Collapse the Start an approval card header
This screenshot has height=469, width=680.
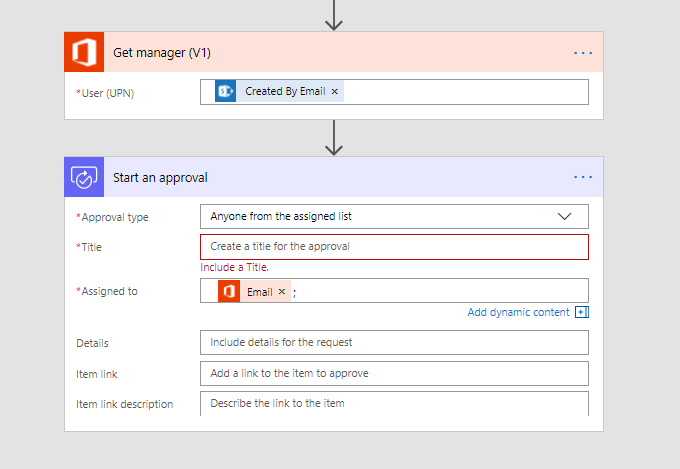point(333,177)
